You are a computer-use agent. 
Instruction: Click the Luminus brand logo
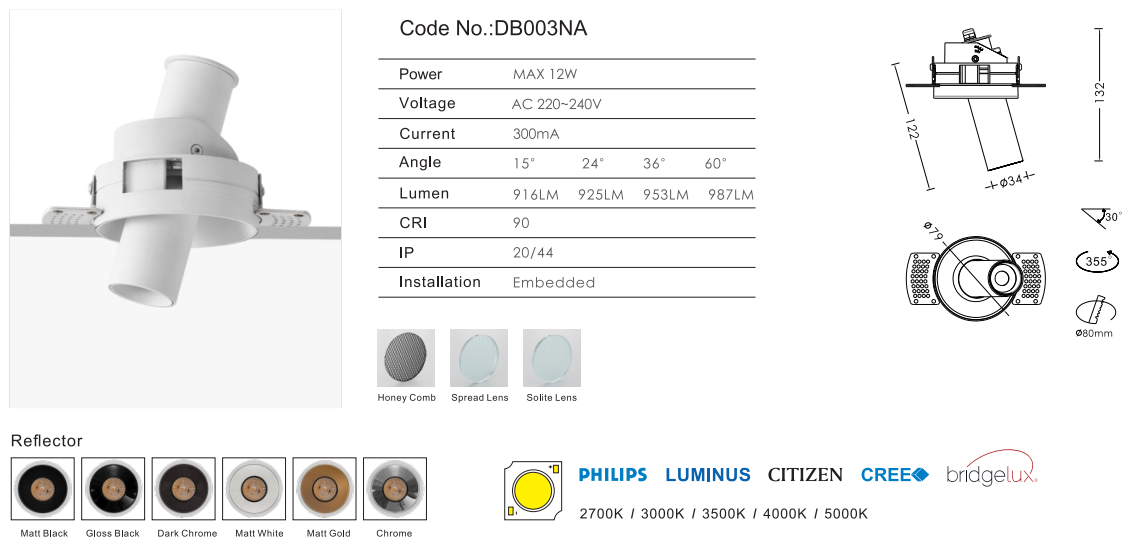point(707,475)
